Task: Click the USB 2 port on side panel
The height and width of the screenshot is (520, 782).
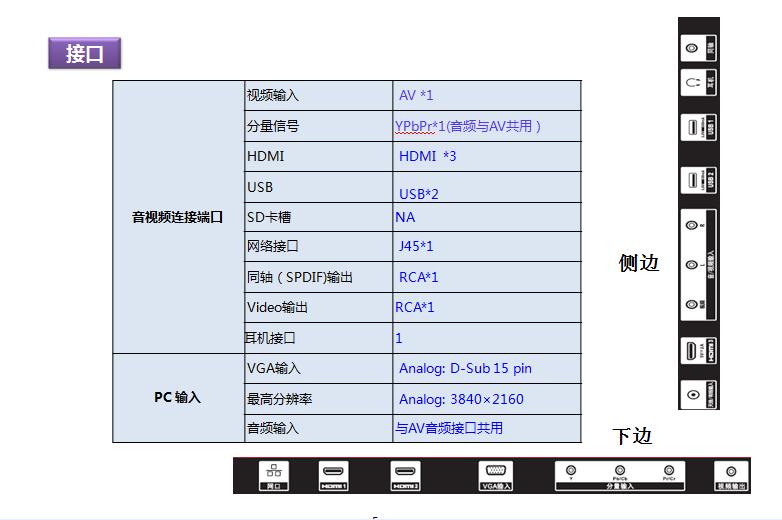Action: click(x=692, y=180)
